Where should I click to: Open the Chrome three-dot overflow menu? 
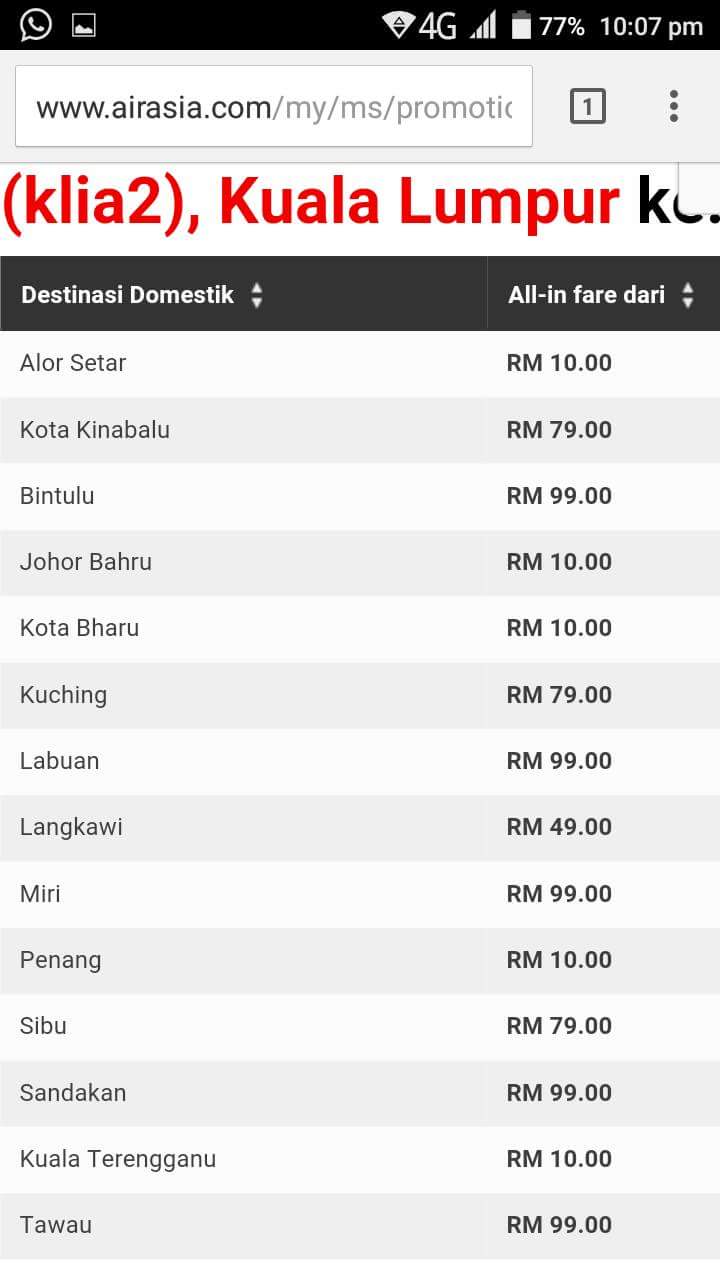tap(674, 106)
